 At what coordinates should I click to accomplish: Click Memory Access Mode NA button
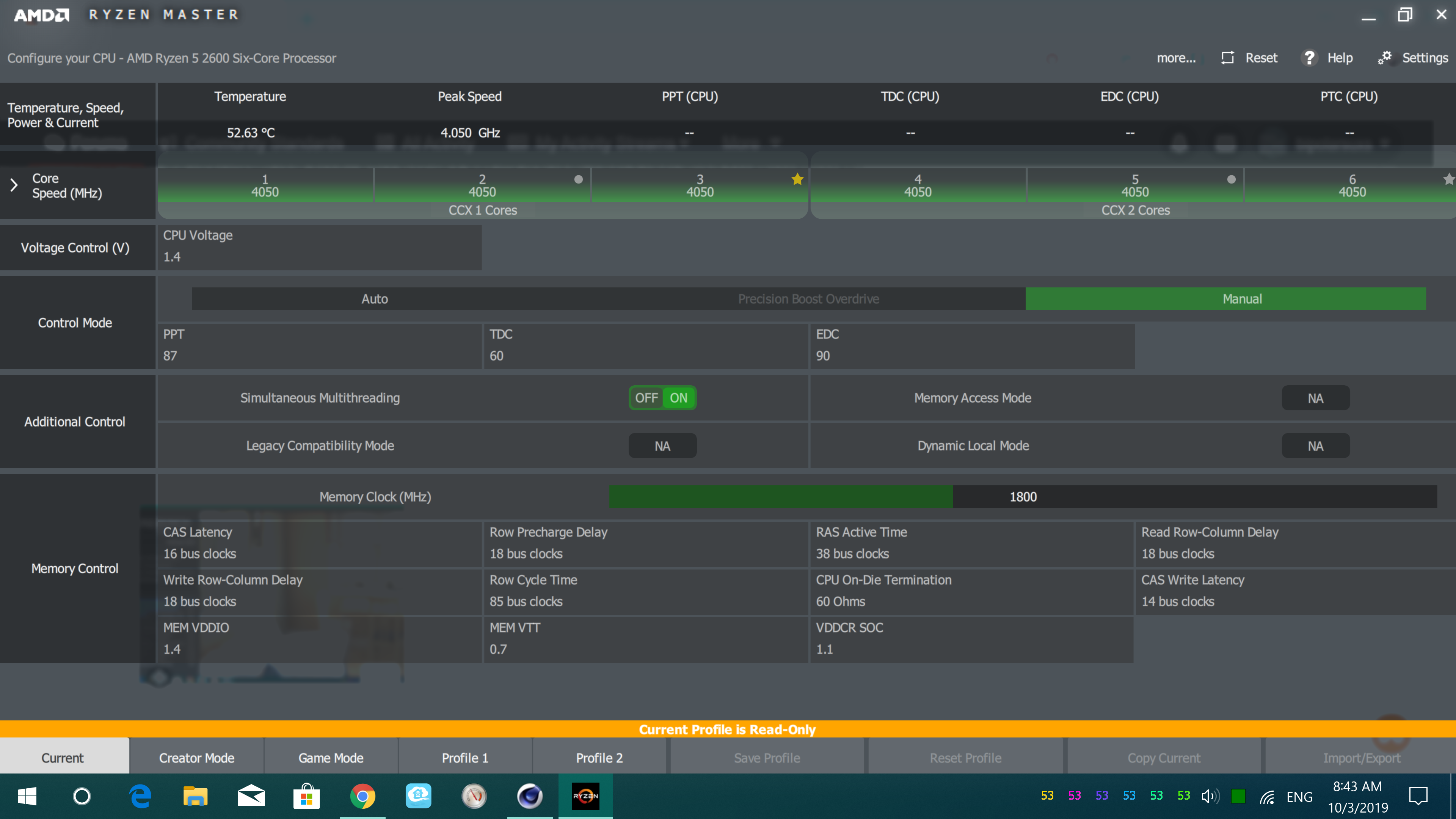coord(1315,398)
